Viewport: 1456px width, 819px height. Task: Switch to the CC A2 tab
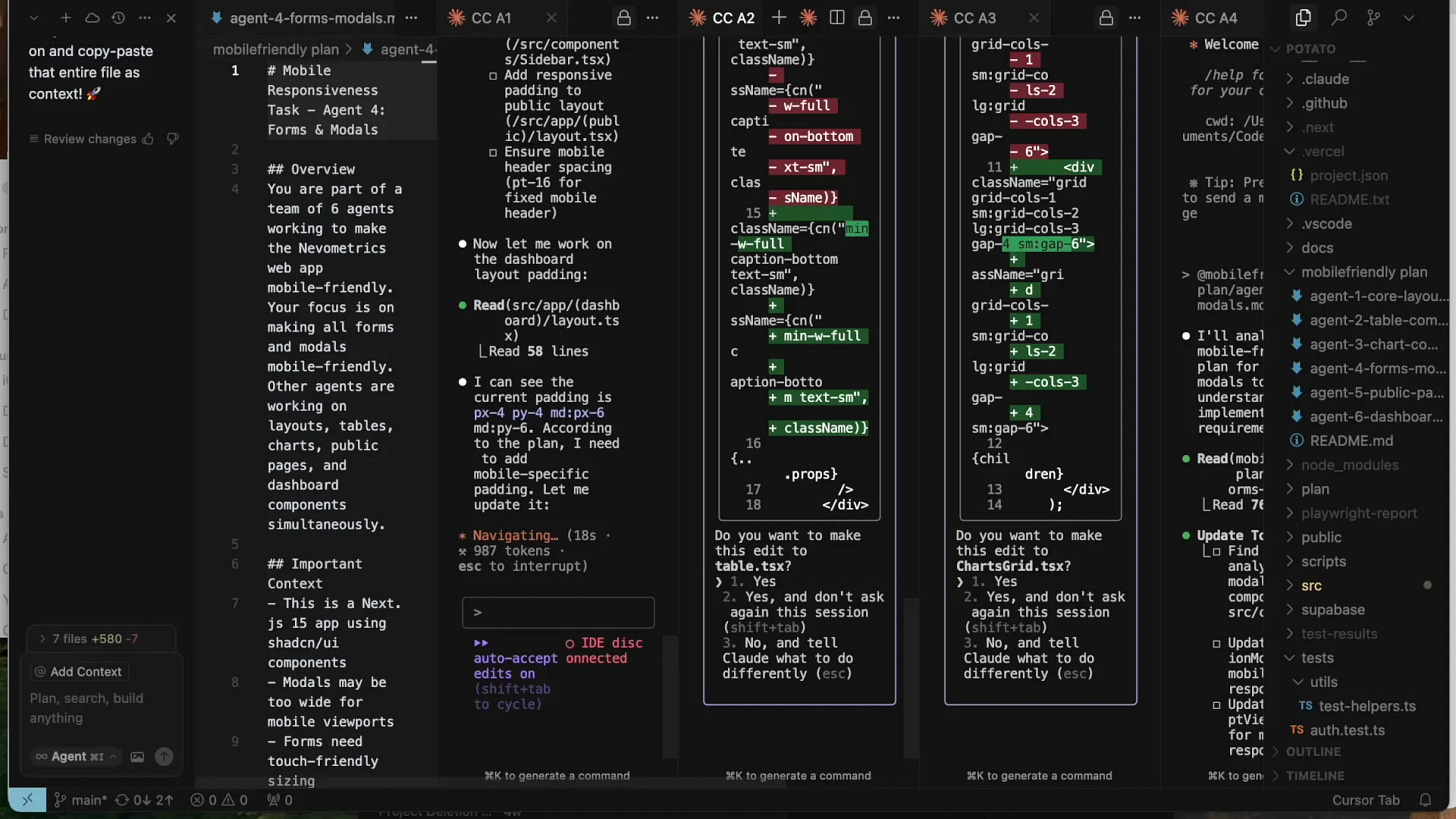tap(733, 18)
